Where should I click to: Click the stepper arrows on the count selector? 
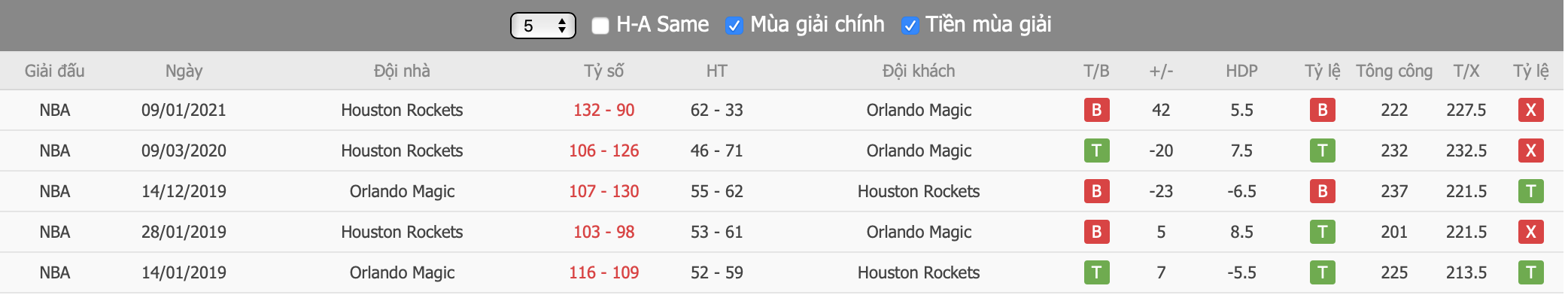562,26
